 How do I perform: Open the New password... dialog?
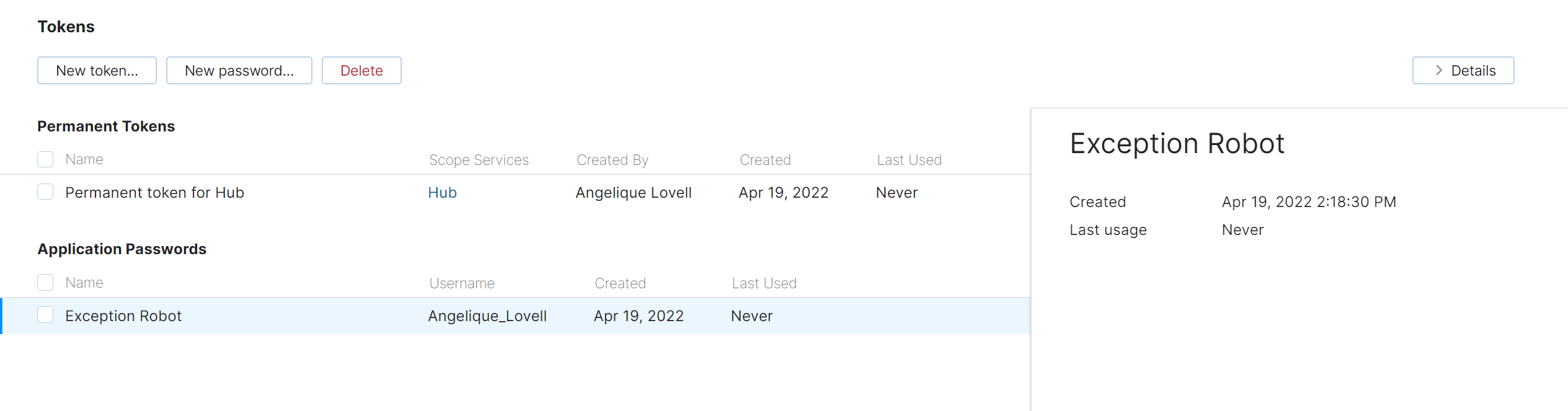tap(239, 71)
